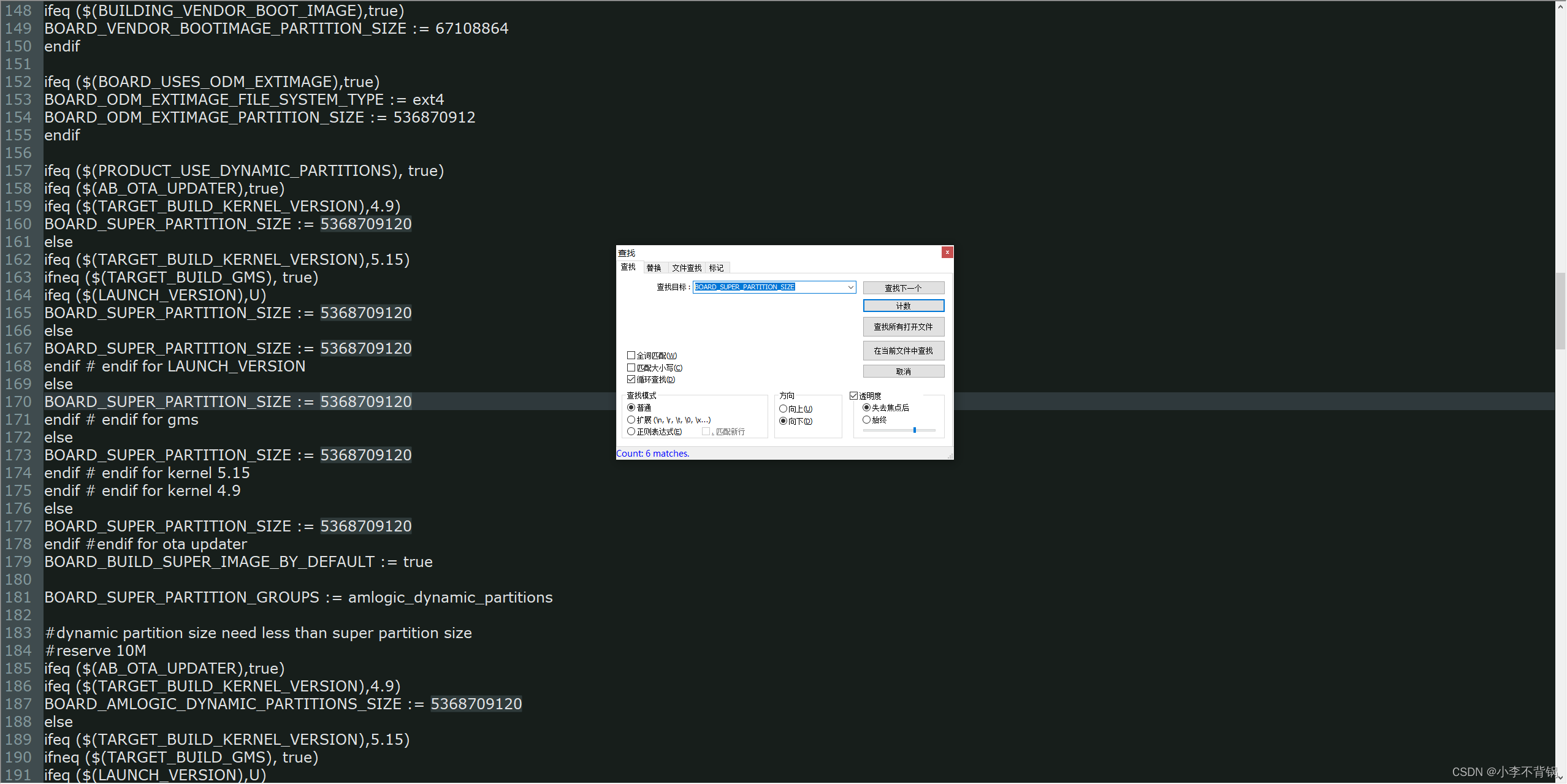Click 'ext4' on line 153
This screenshot has width=1567, height=784.
(429, 100)
